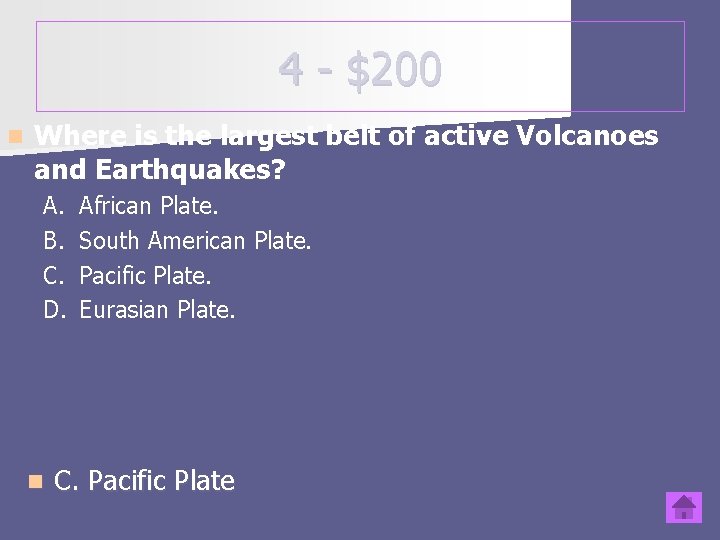Select the '4 - $200' slide title
The height and width of the screenshot is (540, 720).
(360, 69)
